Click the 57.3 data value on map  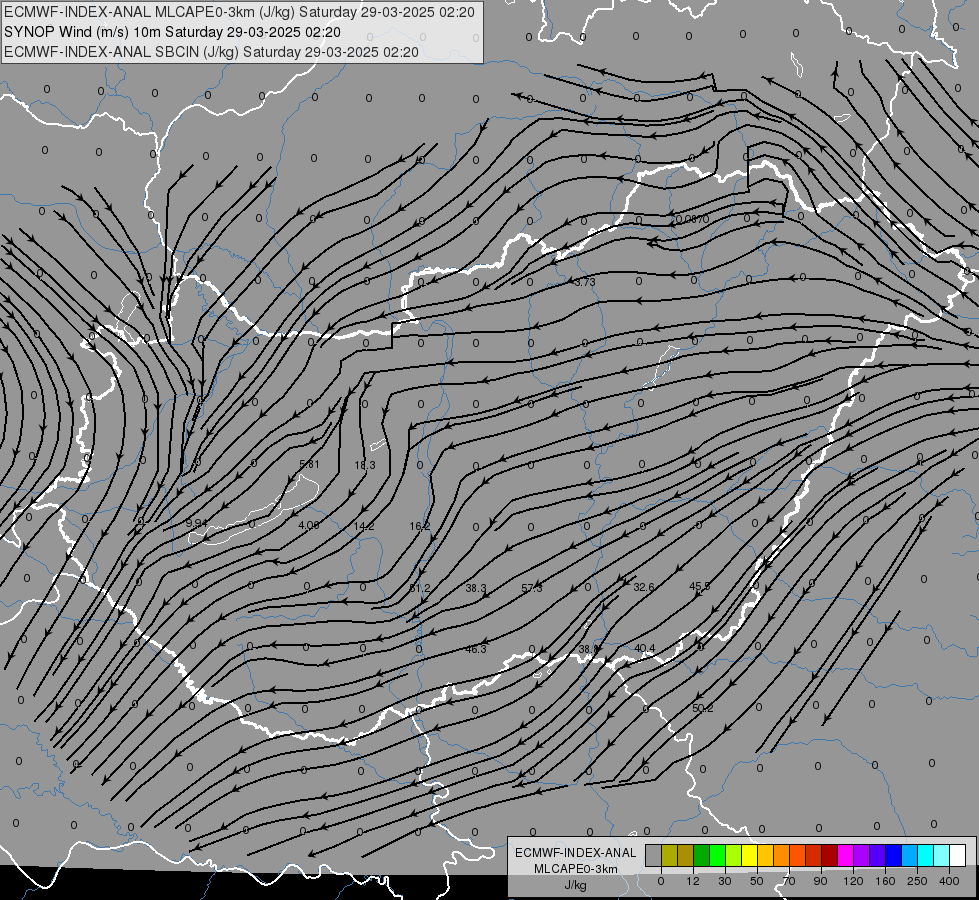[532, 588]
